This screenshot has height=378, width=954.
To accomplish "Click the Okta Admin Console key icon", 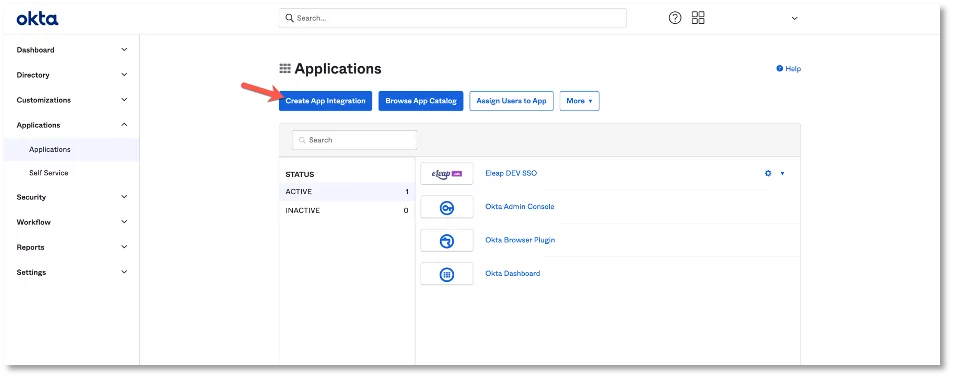I will tap(447, 207).
